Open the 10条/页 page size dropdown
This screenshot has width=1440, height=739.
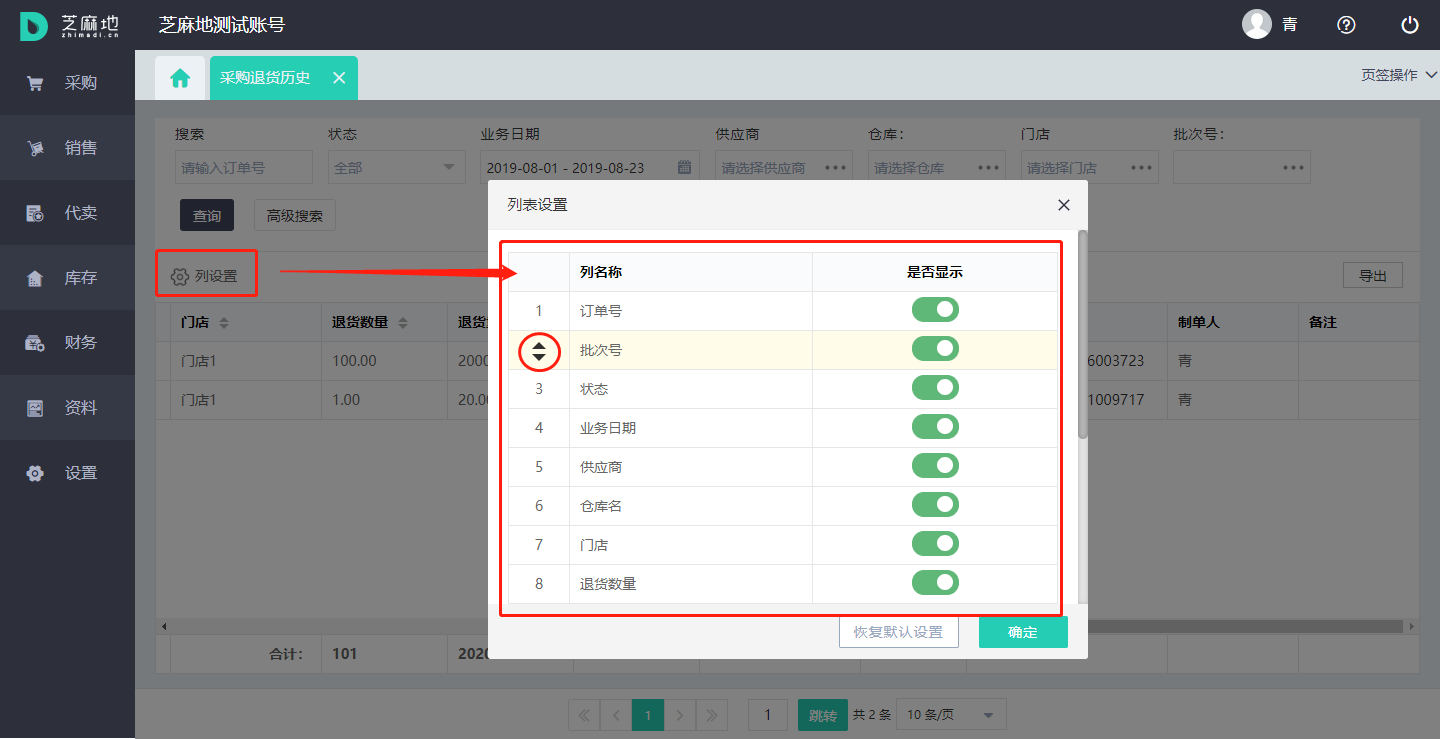pyautogui.click(x=950, y=715)
